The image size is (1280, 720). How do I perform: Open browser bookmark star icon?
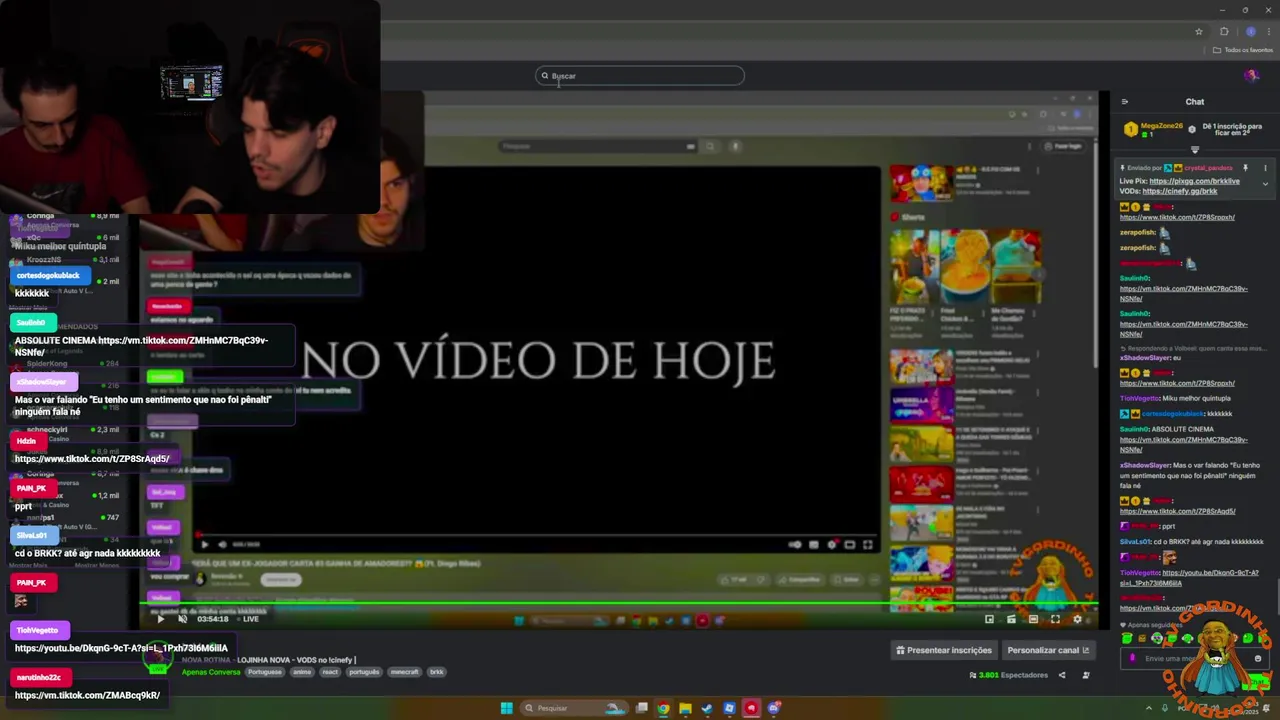[x=1199, y=31]
